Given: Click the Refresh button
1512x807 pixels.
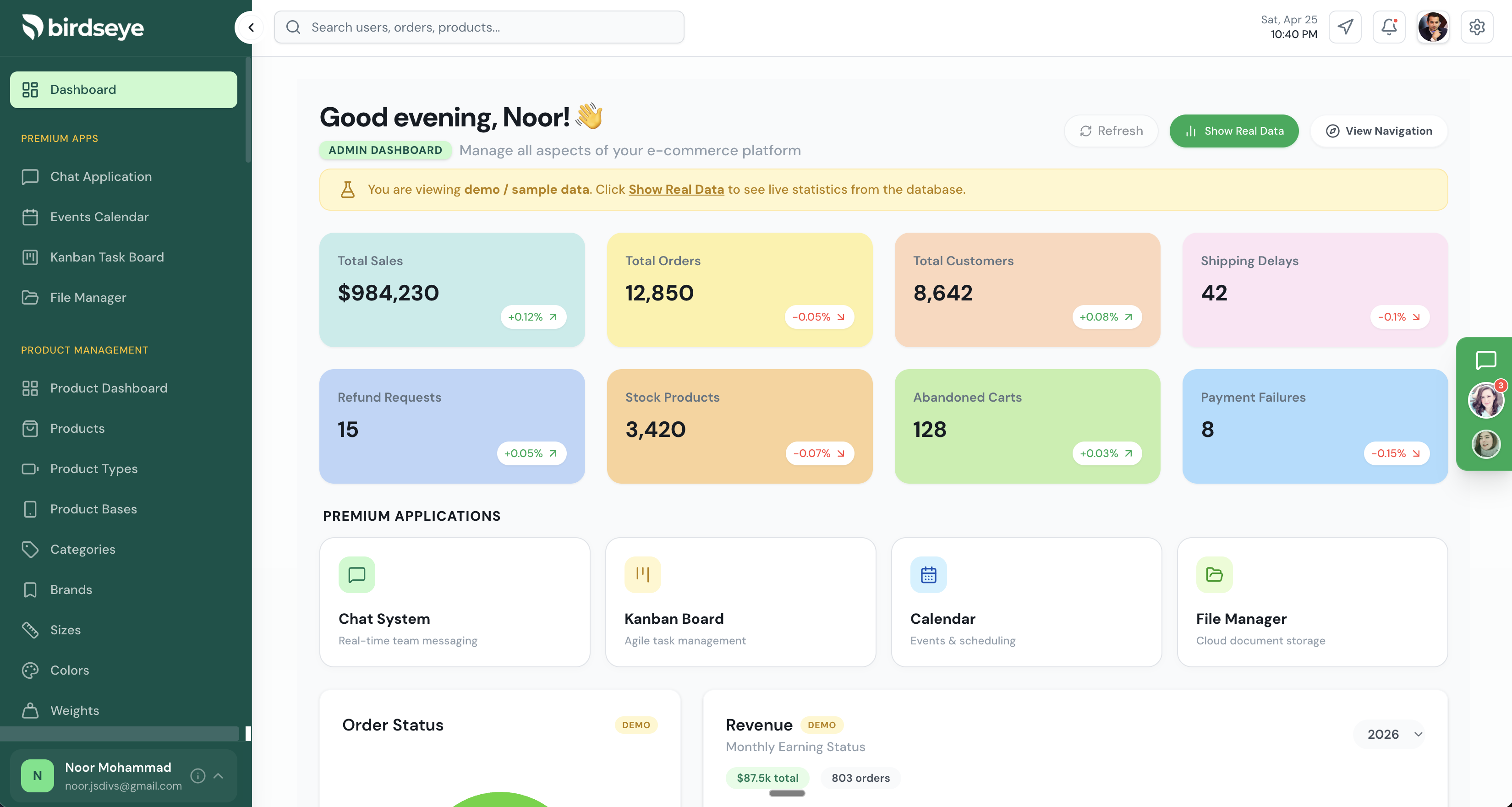Looking at the screenshot, I should coord(1111,131).
